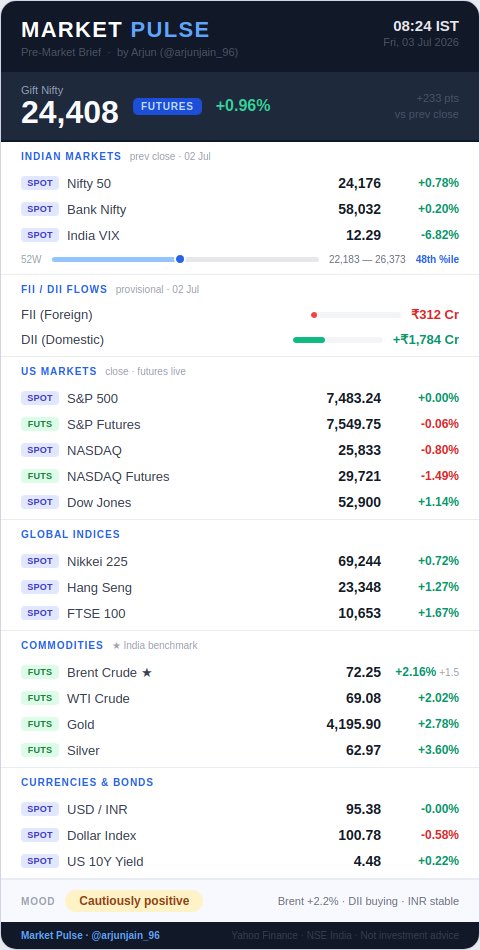Image resolution: width=480 pixels, height=950 pixels.
Task: Click the SPOT badge beside Dow Jones
Action: point(40,502)
